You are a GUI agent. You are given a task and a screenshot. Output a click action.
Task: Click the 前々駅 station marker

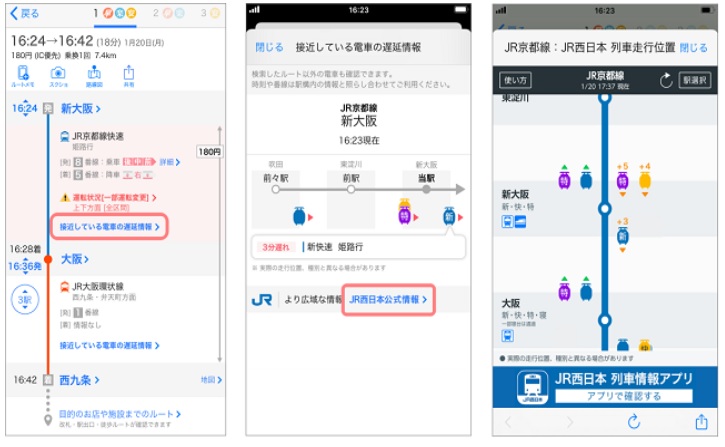click(276, 189)
